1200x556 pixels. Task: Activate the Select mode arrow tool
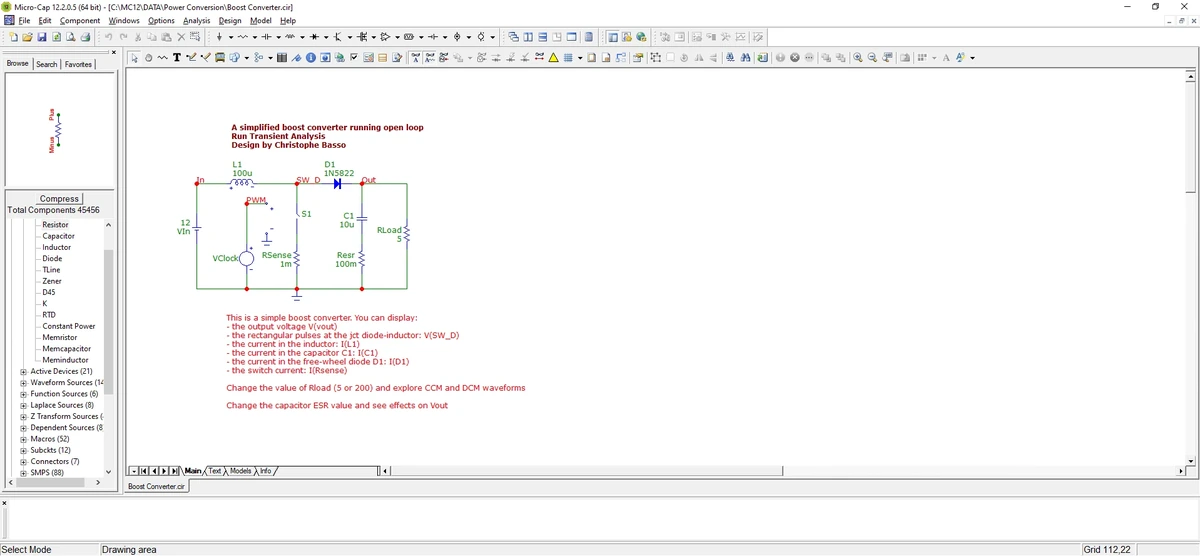[134, 57]
